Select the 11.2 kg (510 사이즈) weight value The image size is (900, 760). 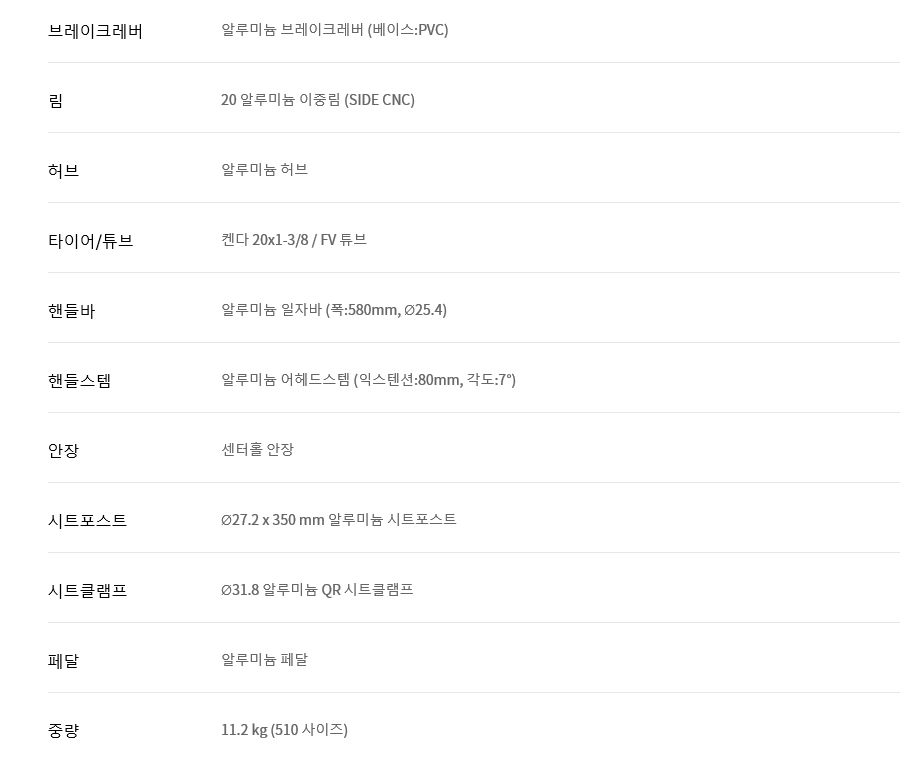point(284,730)
